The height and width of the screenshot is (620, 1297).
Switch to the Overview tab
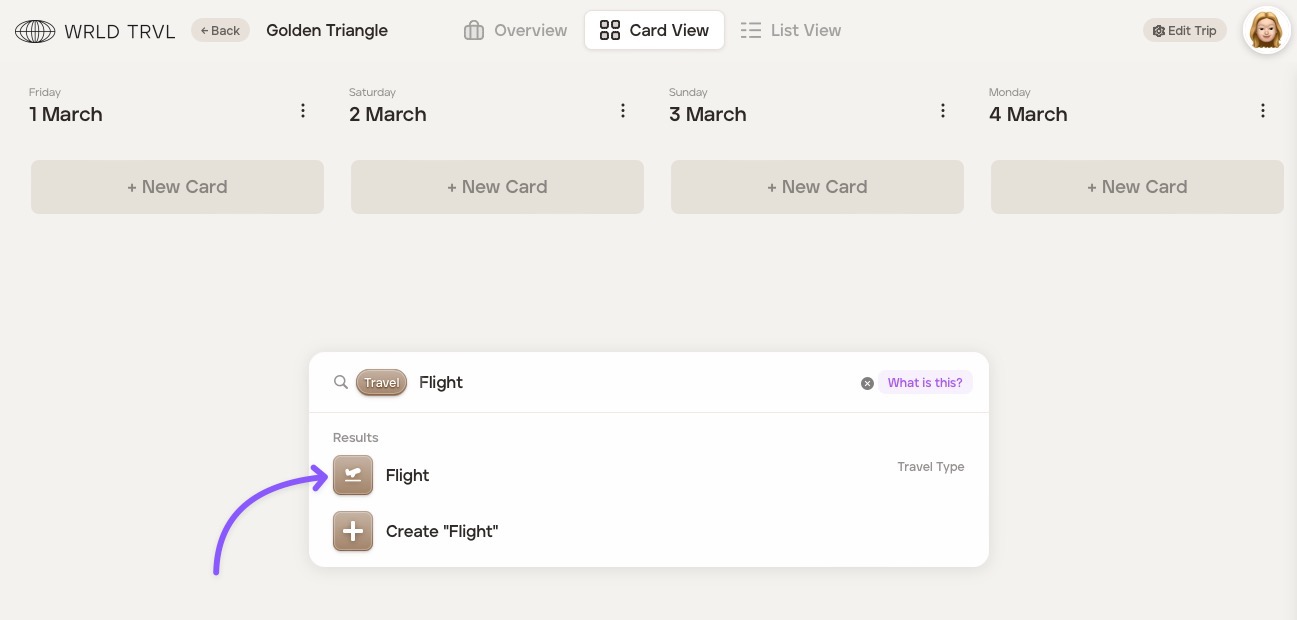(x=515, y=30)
